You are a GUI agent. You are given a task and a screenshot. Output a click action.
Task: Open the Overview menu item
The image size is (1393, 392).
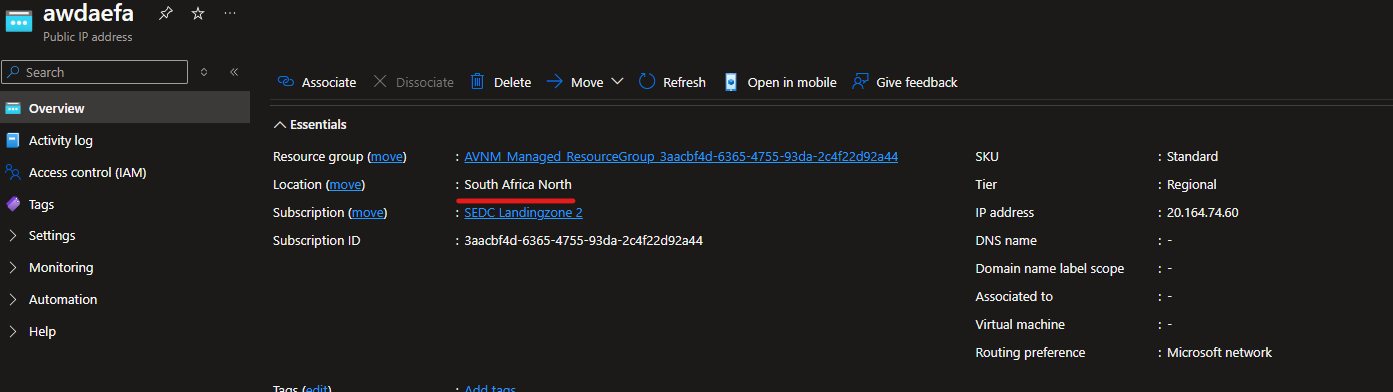(x=125, y=108)
